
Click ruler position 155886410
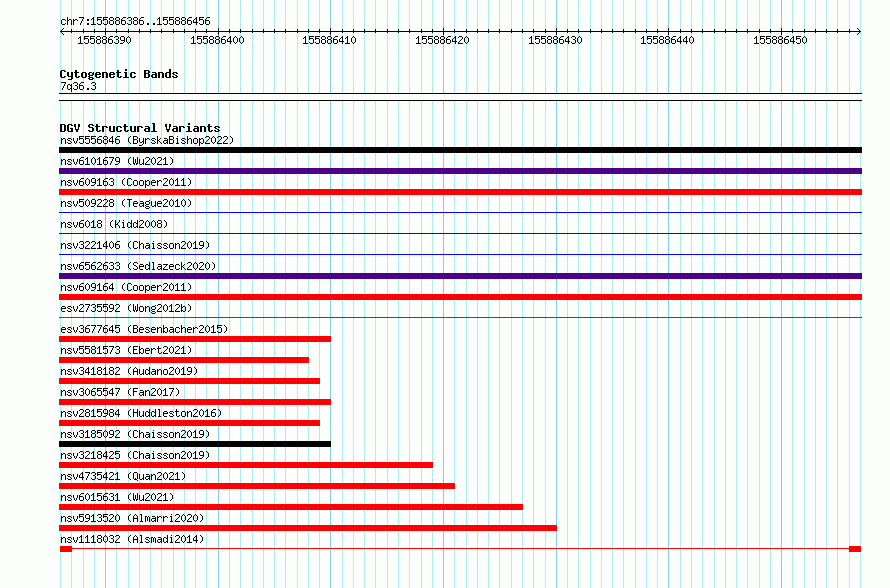(329, 40)
